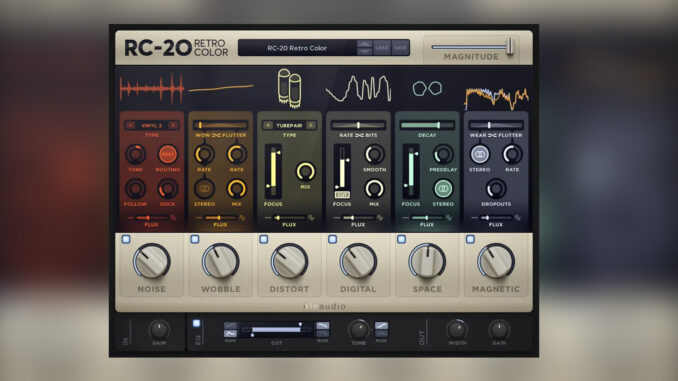Click the EQ CUT range bar
The width and height of the screenshot is (678, 381).
click(x=277, y=330)
